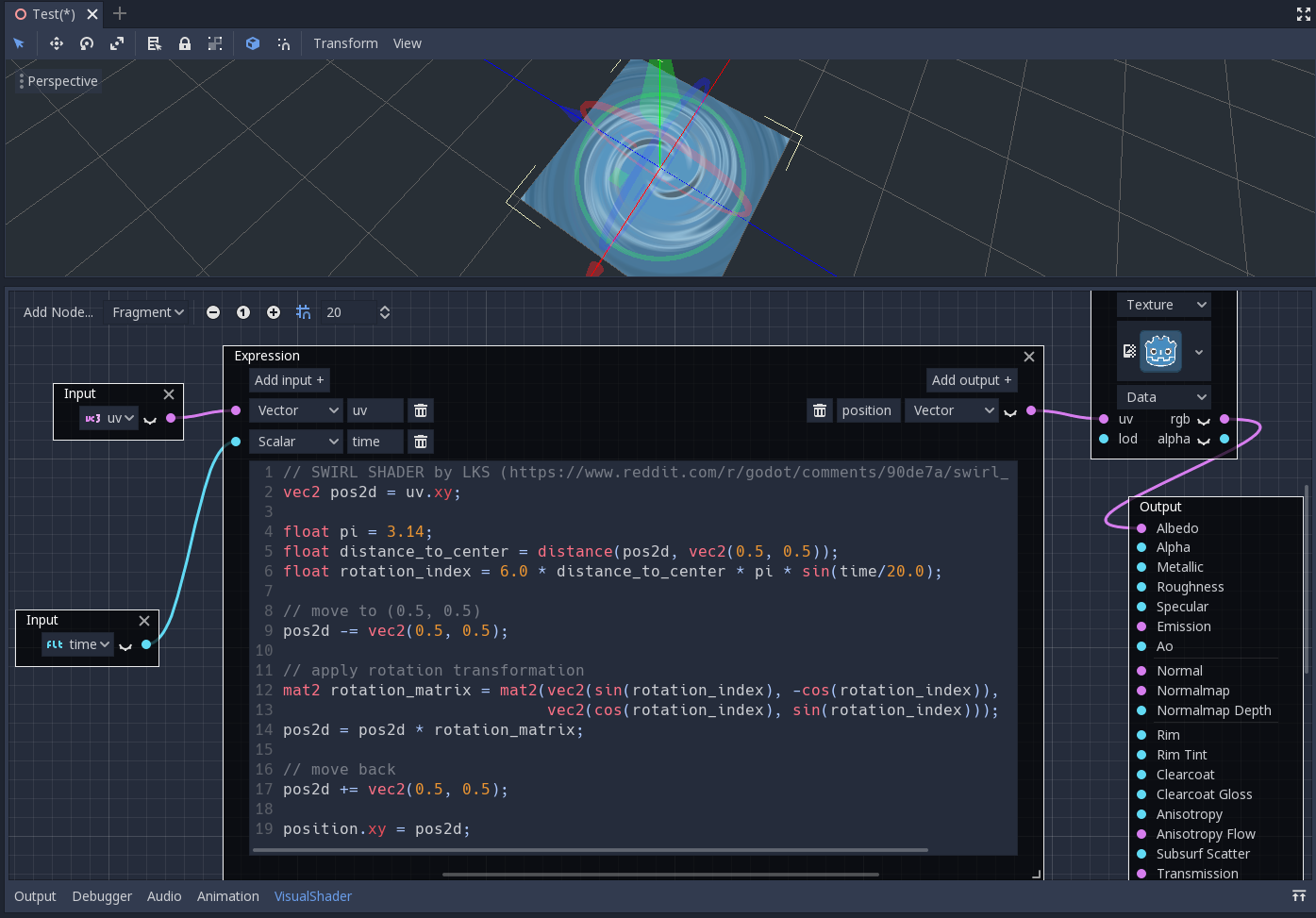Toggle local space cube mode
This screenshot has width=1316, height=918.
click(x=253, y=43)
